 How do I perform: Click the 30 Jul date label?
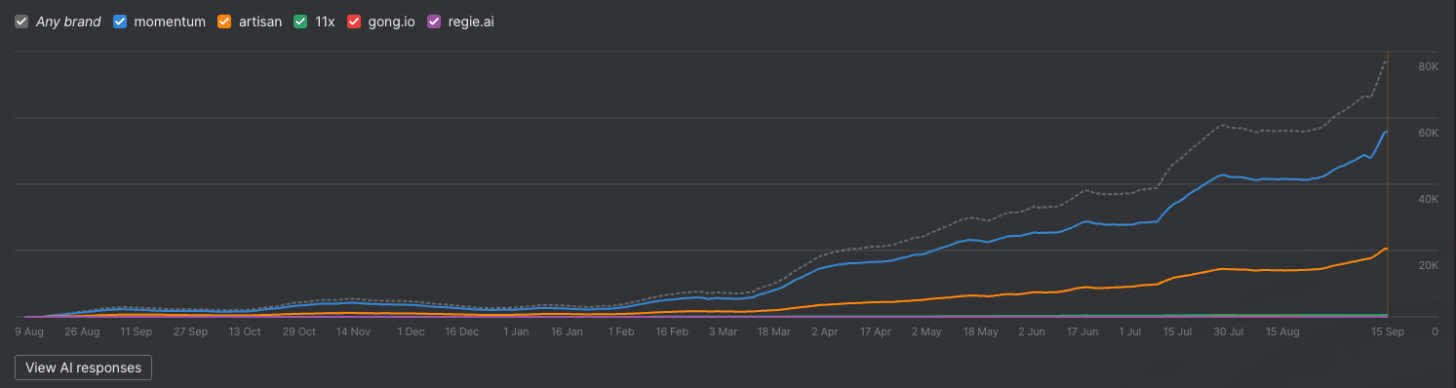tap(1227, 331)
